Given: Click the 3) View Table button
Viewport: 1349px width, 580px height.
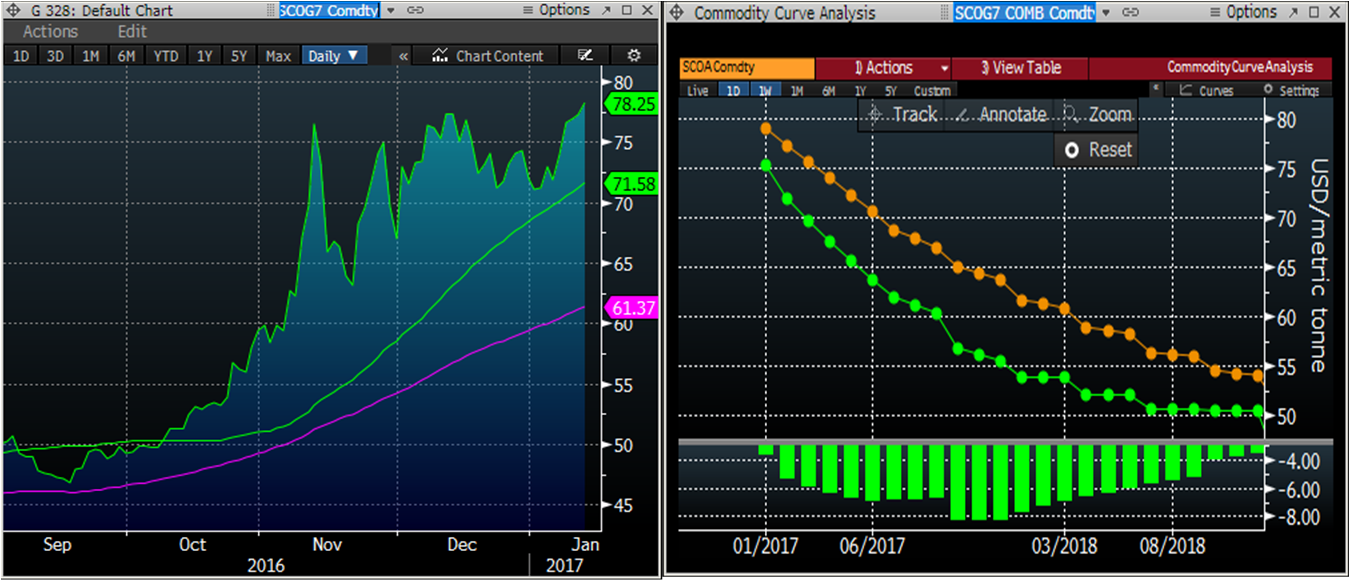Looking at the screenshot, I should point(1019,68).
